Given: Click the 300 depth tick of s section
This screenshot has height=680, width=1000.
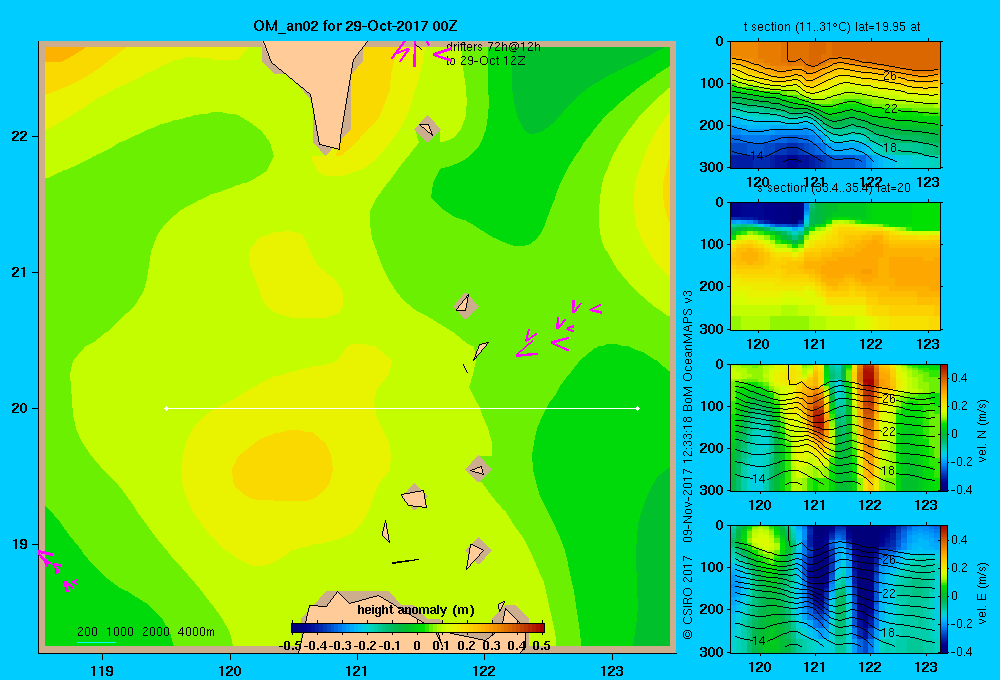Looking at the screenshot, I should click(x=711, y=329).
